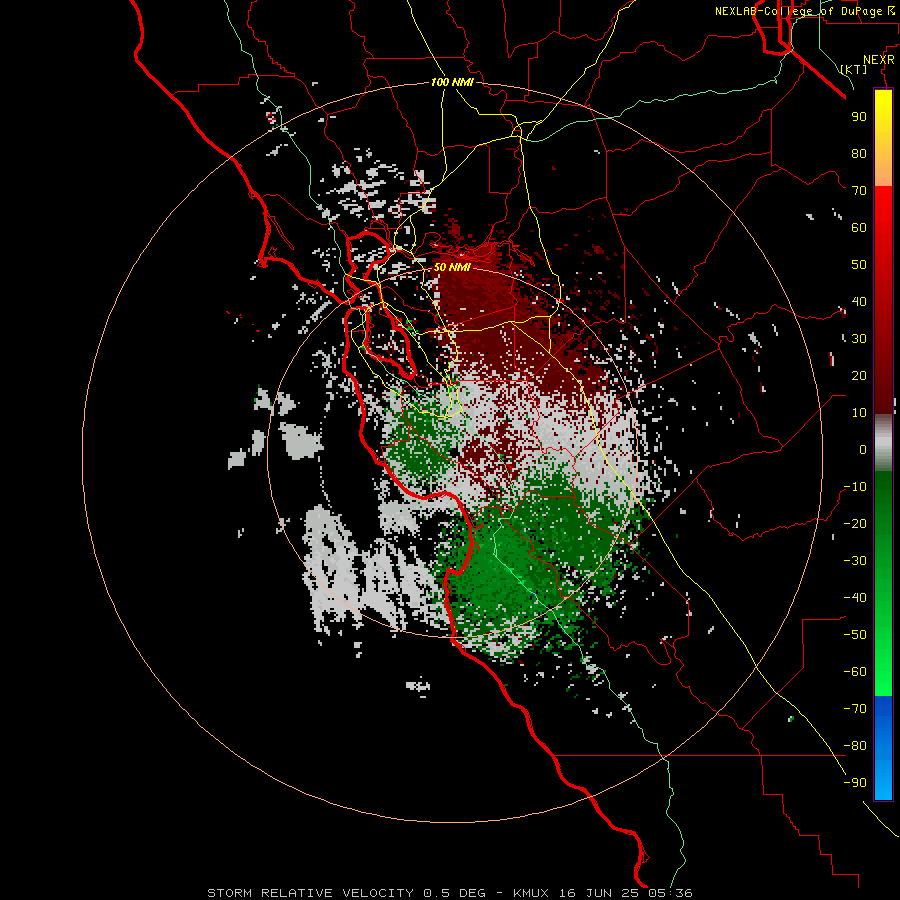
Task: Click the 20 value on the velocity scale
Action: click(x=859, y=375)
